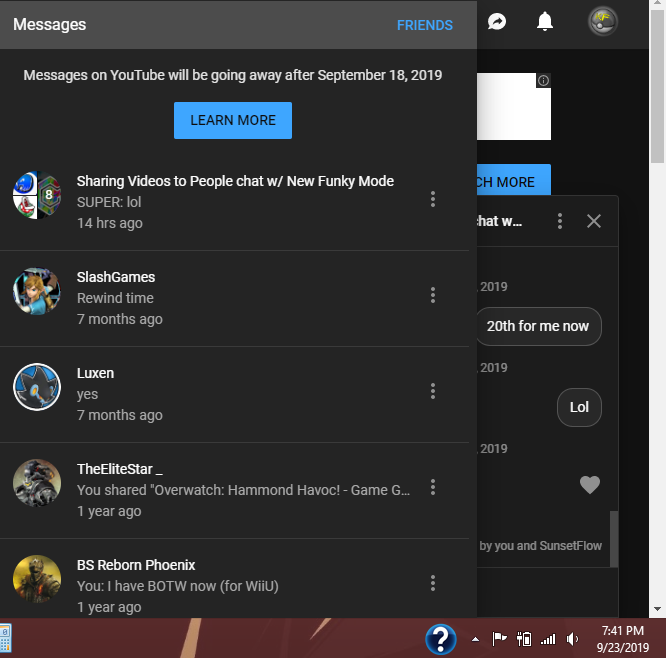Open SlashGames avatar thumbnail

37,291
